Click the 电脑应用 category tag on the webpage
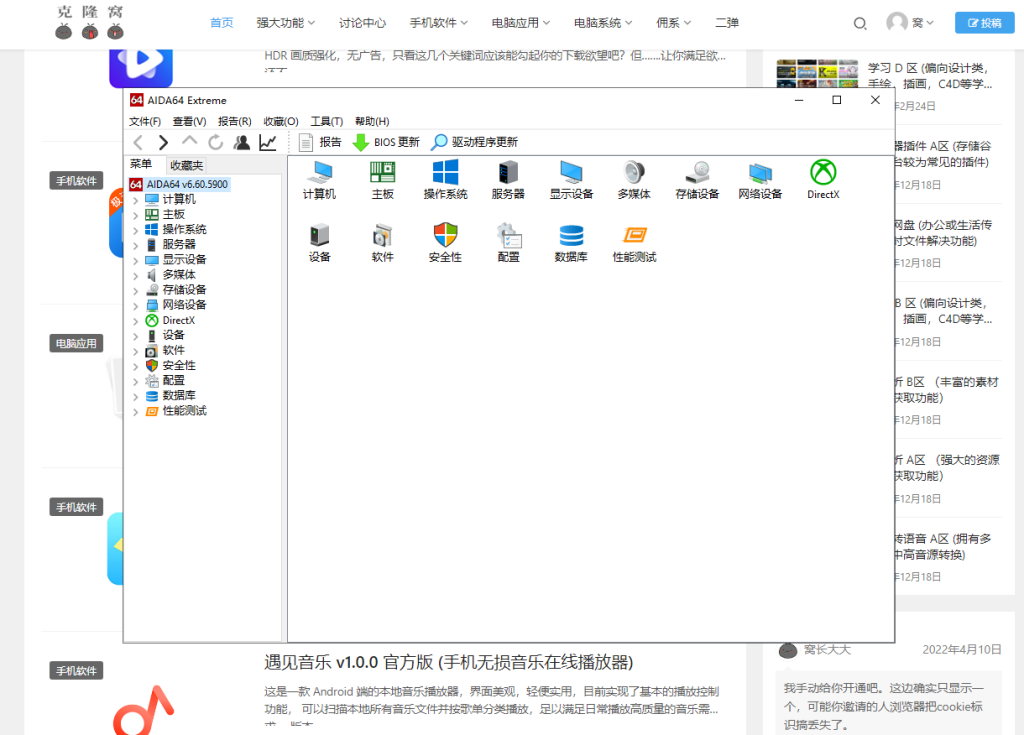Screen dimensions: 1024x735 [76, 344]
